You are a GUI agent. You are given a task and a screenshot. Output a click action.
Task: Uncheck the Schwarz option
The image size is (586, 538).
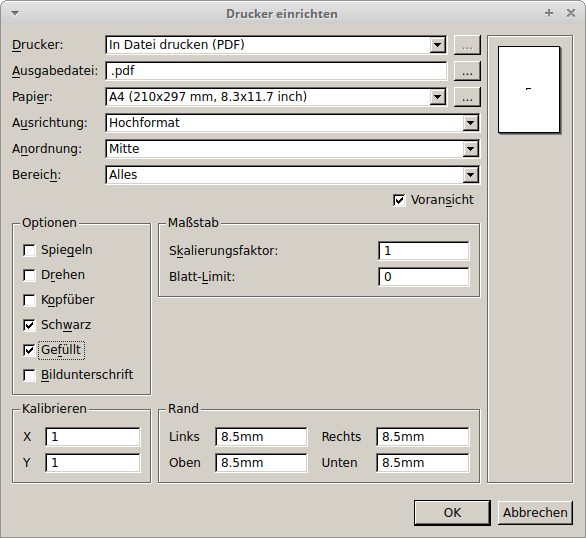coord(29,325)
